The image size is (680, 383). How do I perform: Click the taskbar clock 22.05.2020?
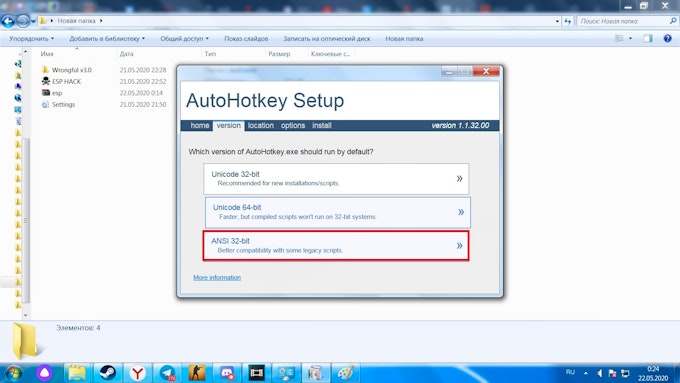(x=653, y=373)
